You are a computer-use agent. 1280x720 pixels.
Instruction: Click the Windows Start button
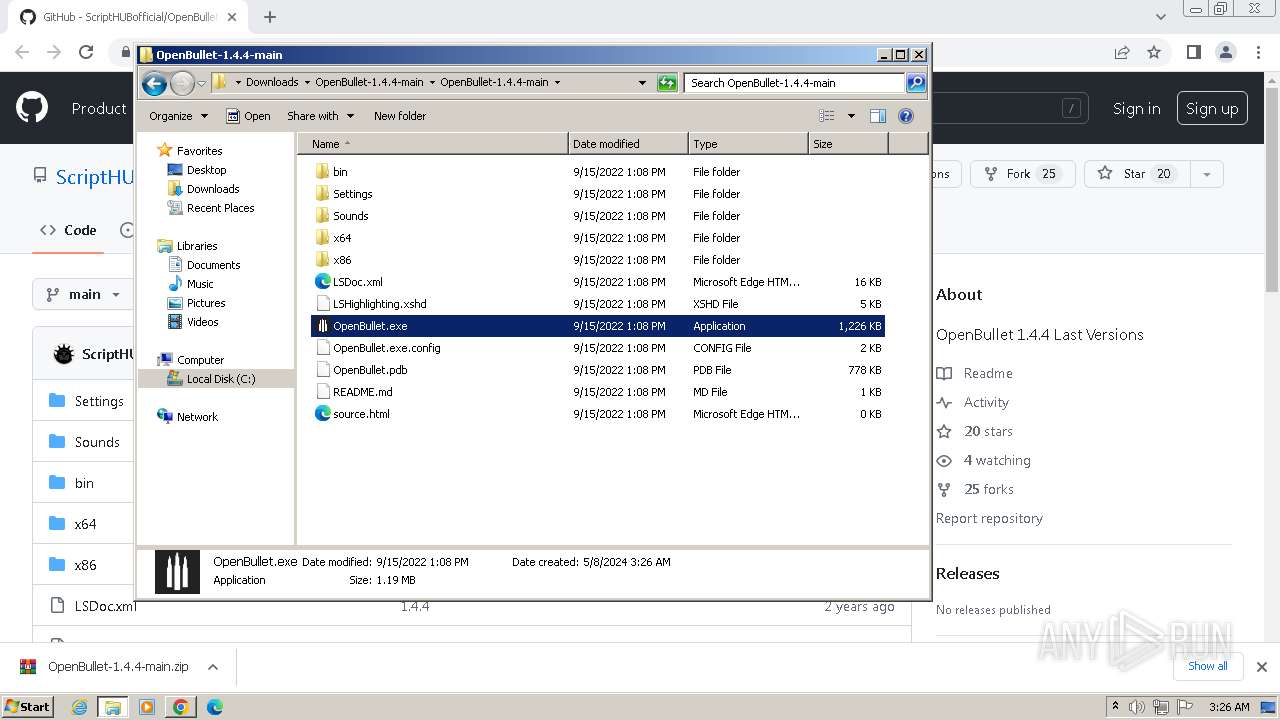pos(27,707)
